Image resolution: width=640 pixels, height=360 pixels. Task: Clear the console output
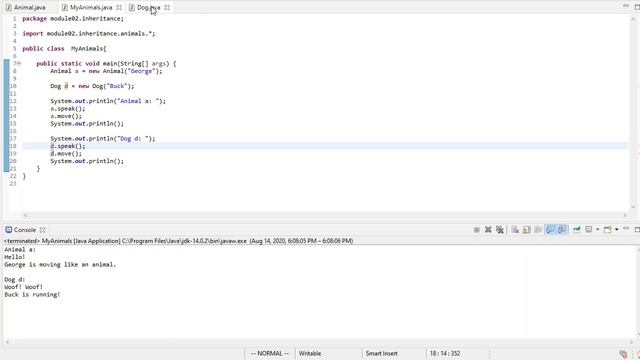515,230
